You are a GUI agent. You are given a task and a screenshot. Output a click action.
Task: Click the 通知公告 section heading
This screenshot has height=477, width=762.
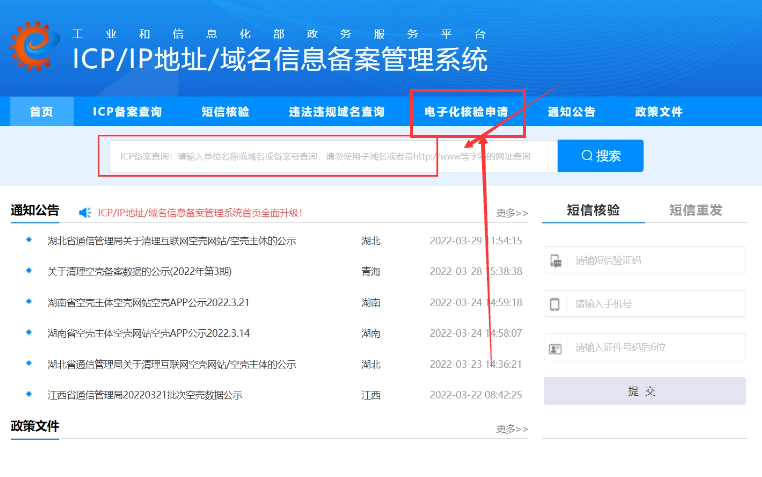click(35, 210)
